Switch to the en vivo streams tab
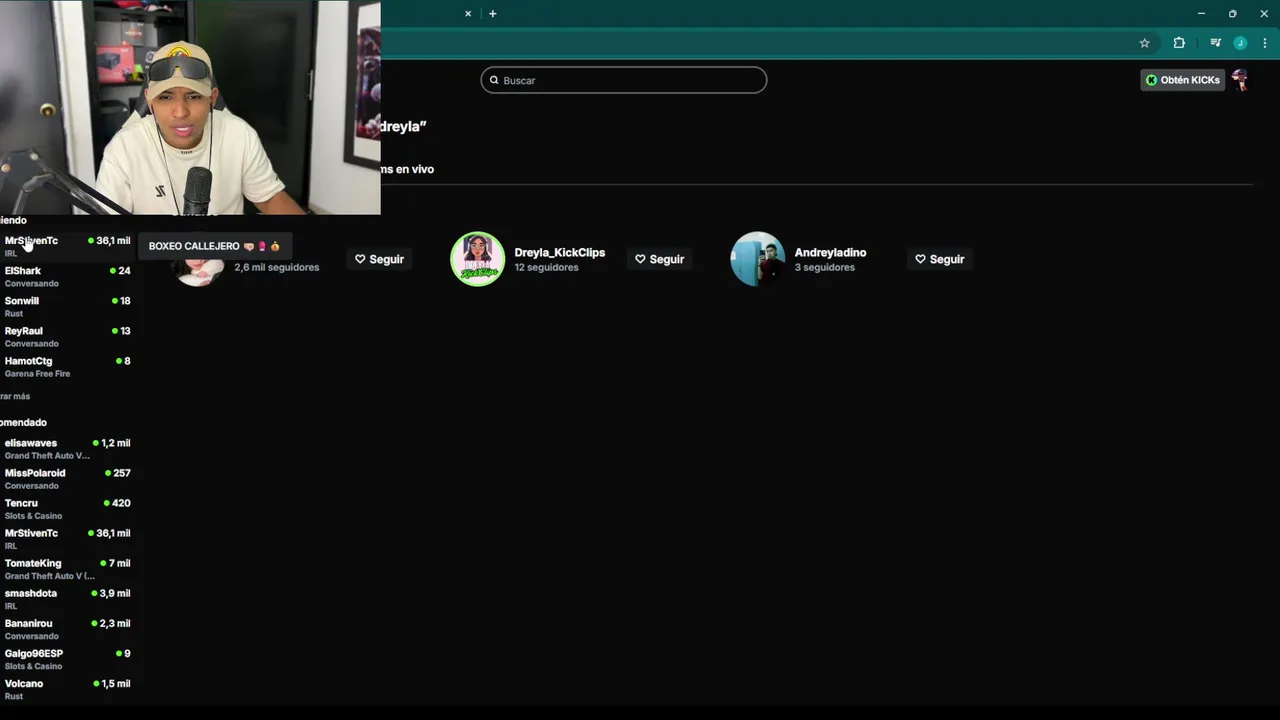This screenshot has height=720, width=1280. pyautogui.click(x=407, y=169)
